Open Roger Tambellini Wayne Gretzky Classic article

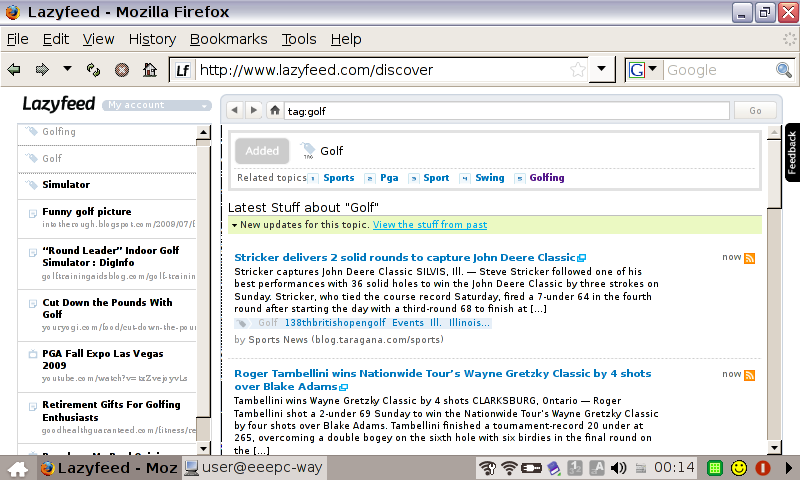(x=442, y=380)
